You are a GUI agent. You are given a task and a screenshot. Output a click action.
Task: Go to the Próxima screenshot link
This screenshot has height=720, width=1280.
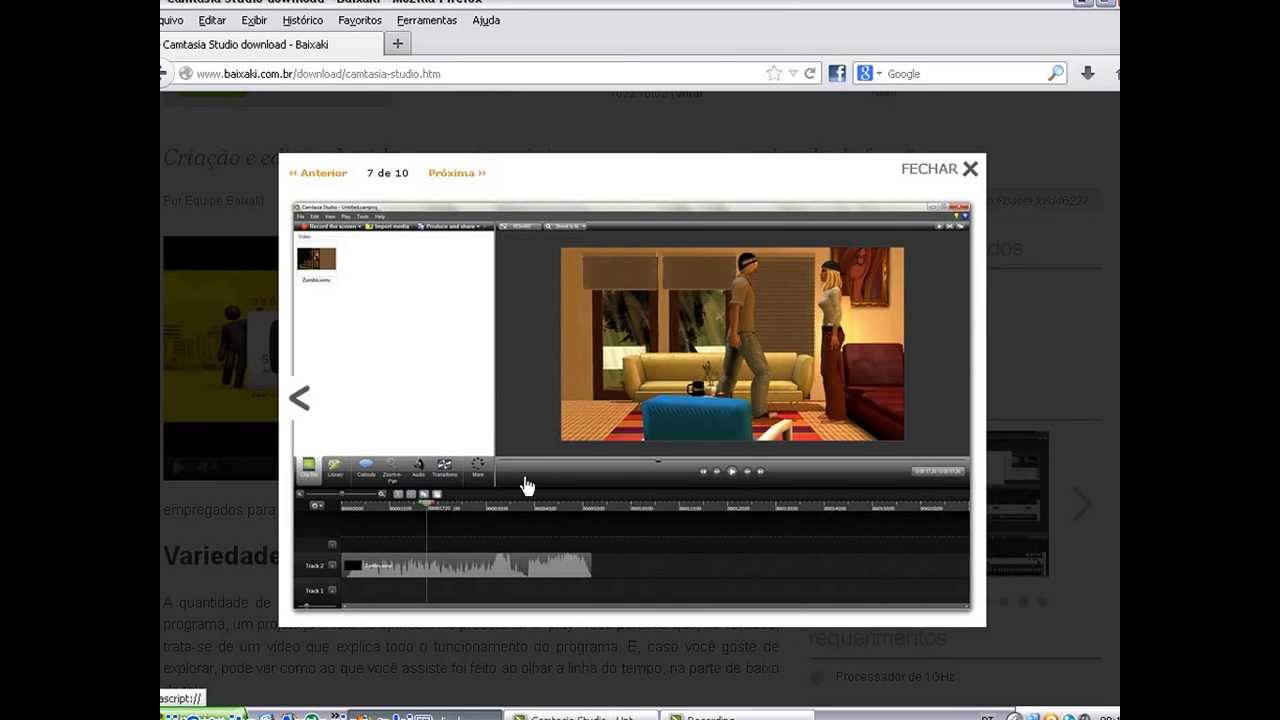[457, 173]
